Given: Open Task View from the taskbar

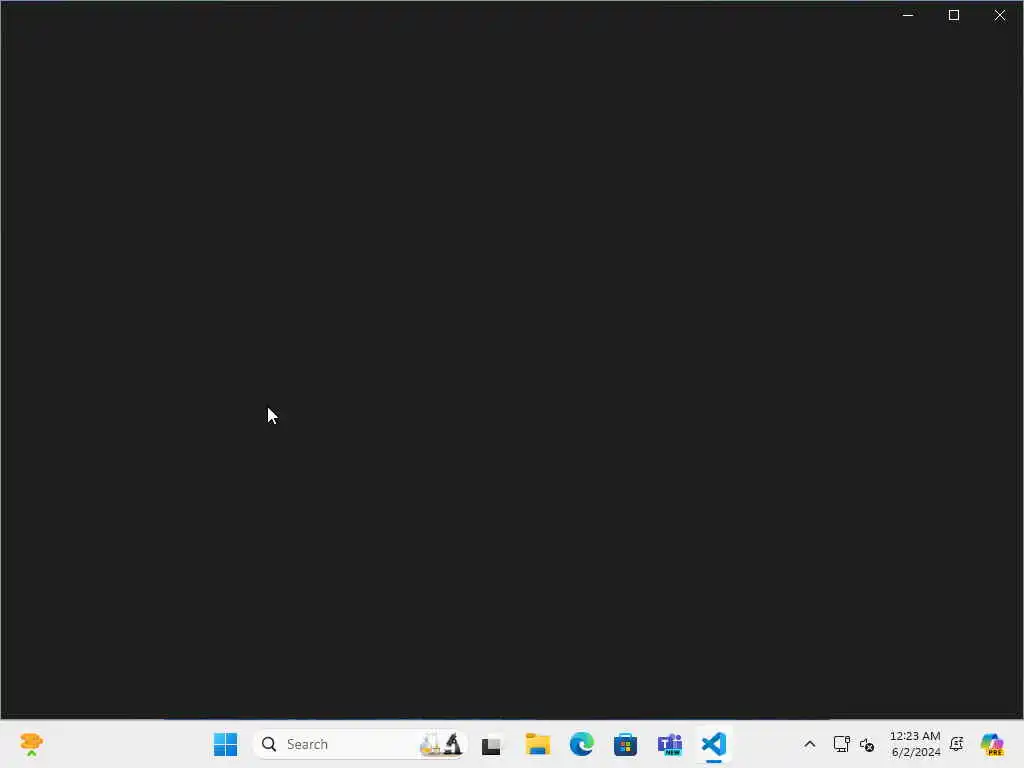Looking at the screenshot, I should pyautogui.click(x=491, y=744).
